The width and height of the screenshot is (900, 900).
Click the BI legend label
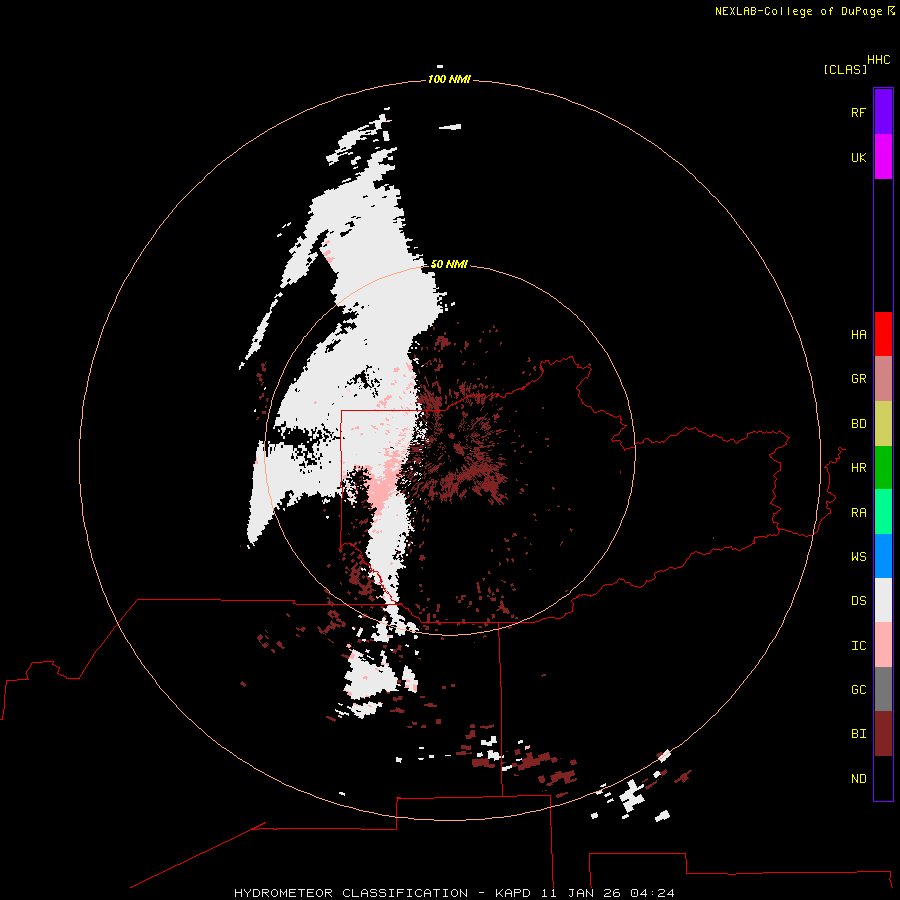click(859, 734)
